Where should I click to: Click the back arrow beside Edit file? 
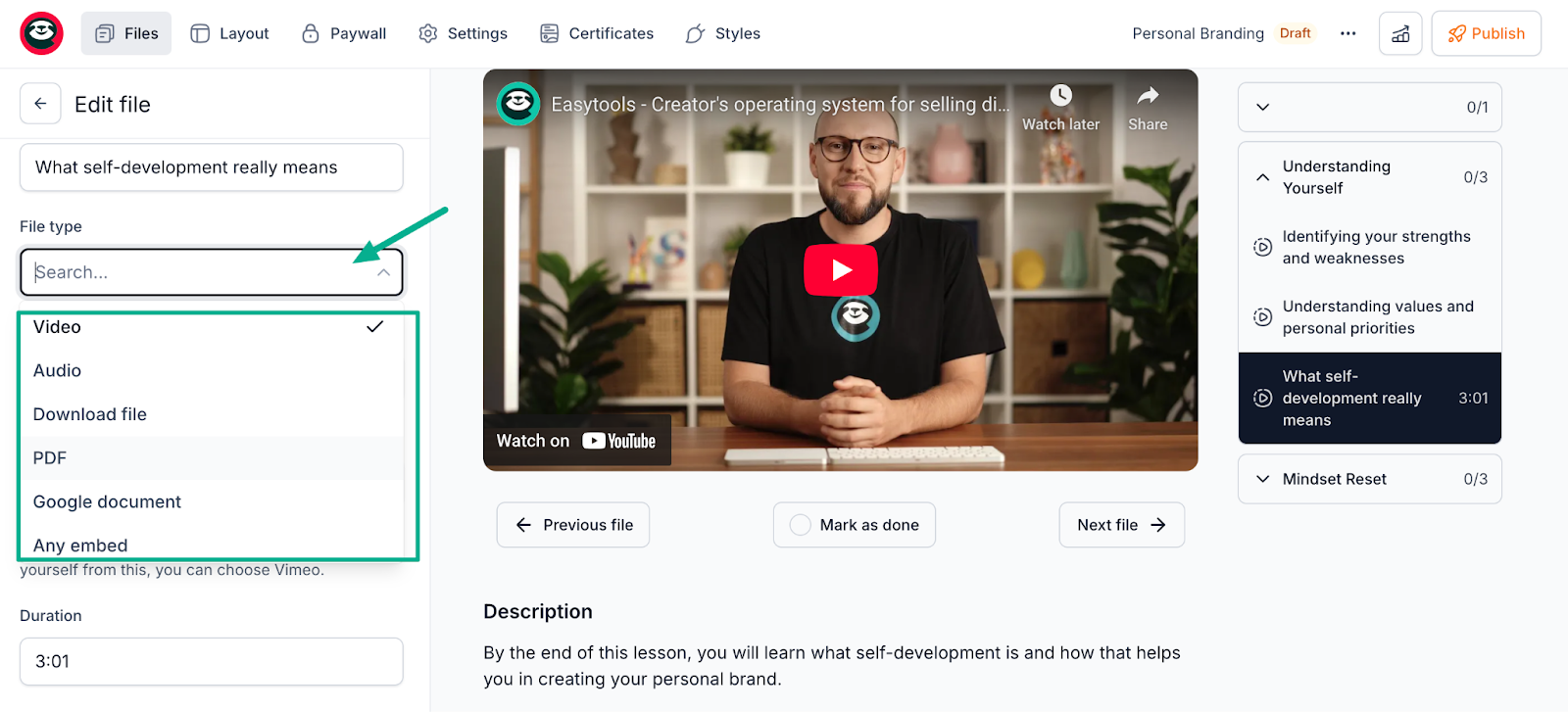(x=40, y=104)
